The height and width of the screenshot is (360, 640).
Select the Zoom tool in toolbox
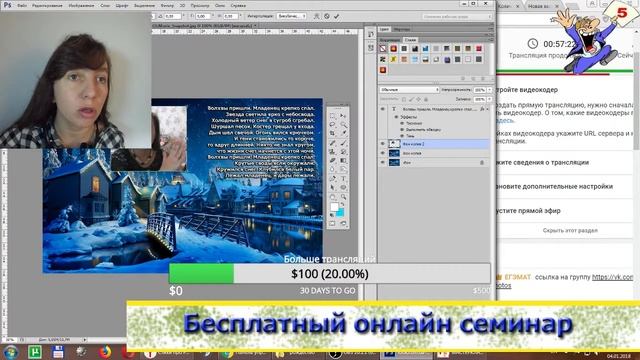tap(343, 196)
